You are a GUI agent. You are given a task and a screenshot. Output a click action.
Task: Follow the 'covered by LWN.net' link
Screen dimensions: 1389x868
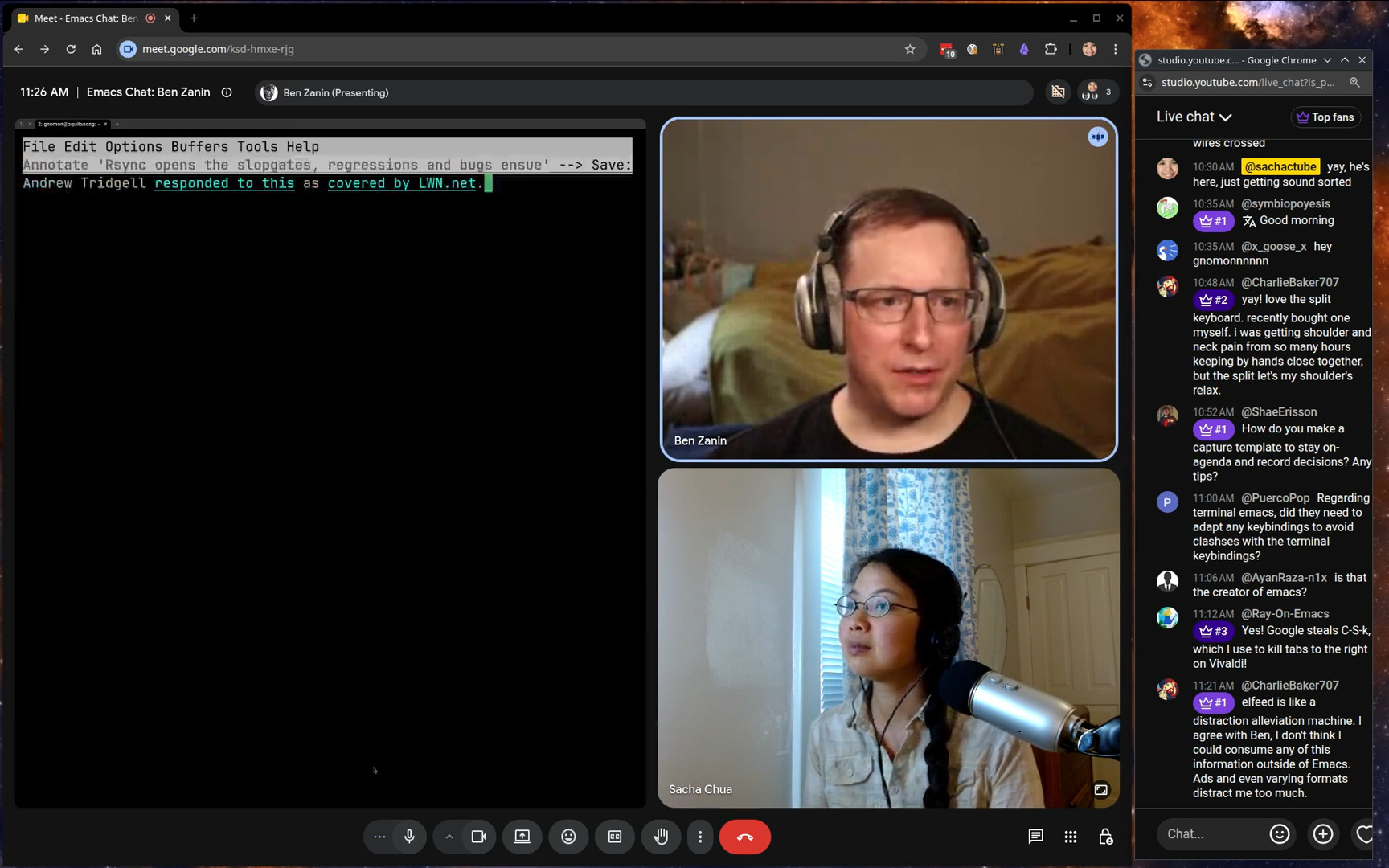[x=401, y=183]
